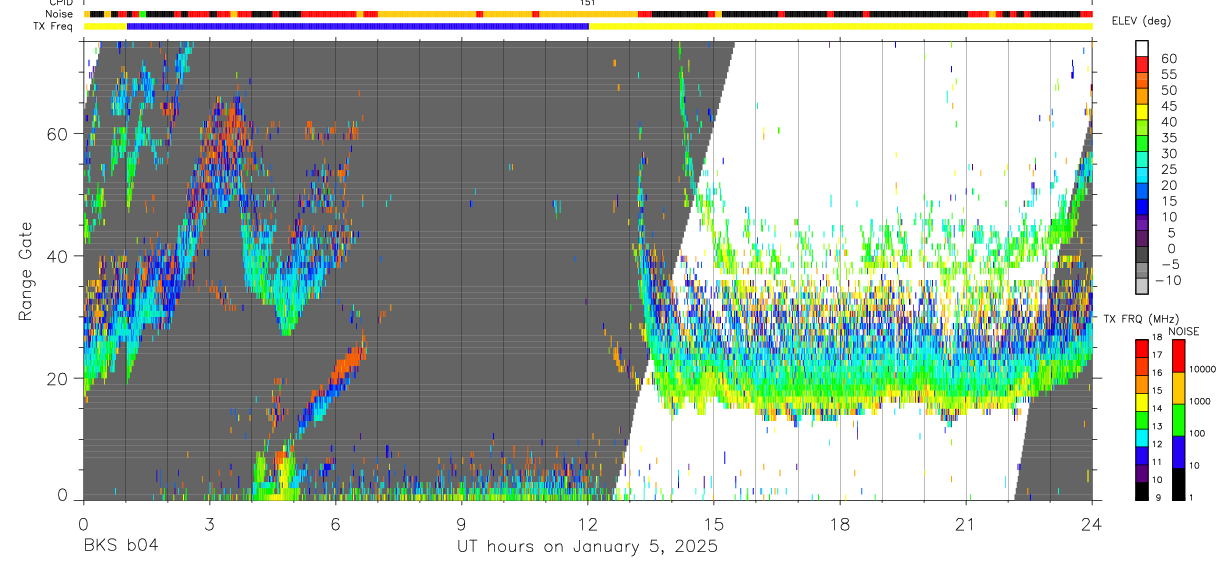The image size is (1228, 567).
Task: Pick the red top segment of the NOISE colorbar
Action: point(1177,356)
